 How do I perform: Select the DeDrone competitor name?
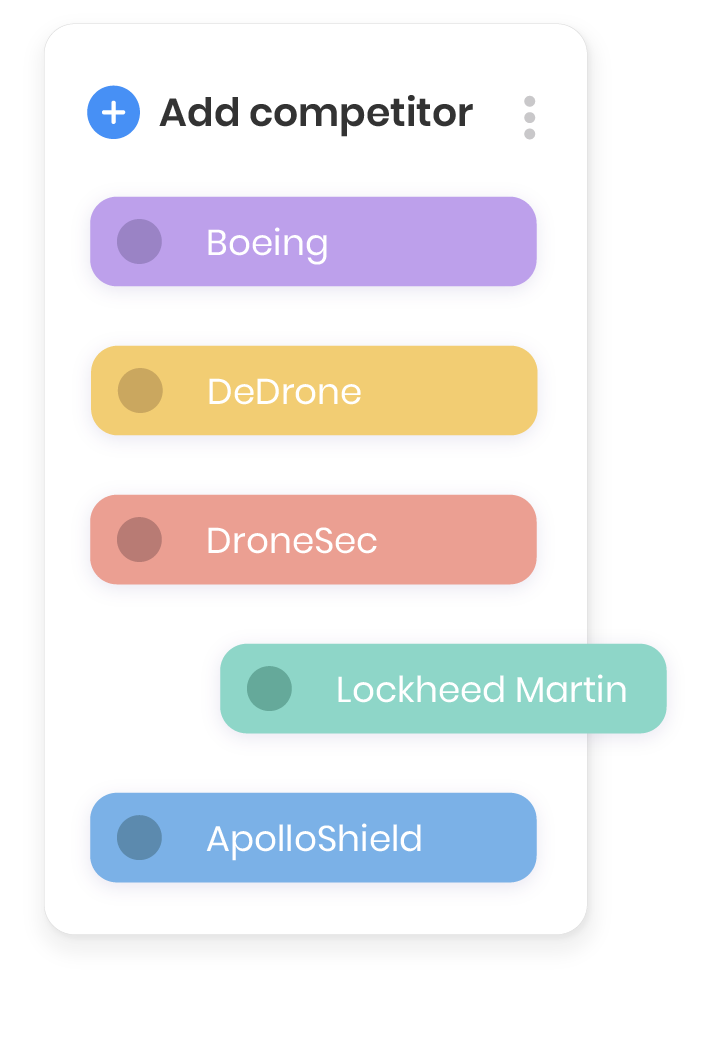(x=284, y=391)
